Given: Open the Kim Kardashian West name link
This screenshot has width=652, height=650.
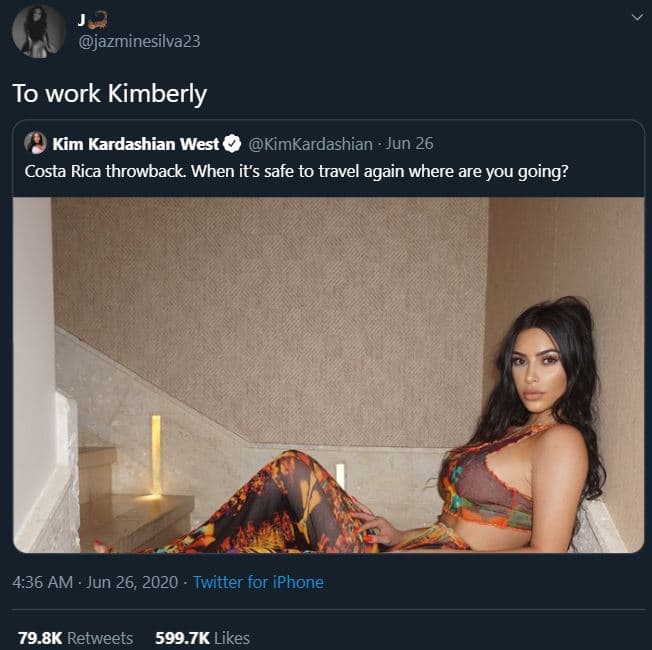Looking at the screenshot, I should [x=135, y=143].
